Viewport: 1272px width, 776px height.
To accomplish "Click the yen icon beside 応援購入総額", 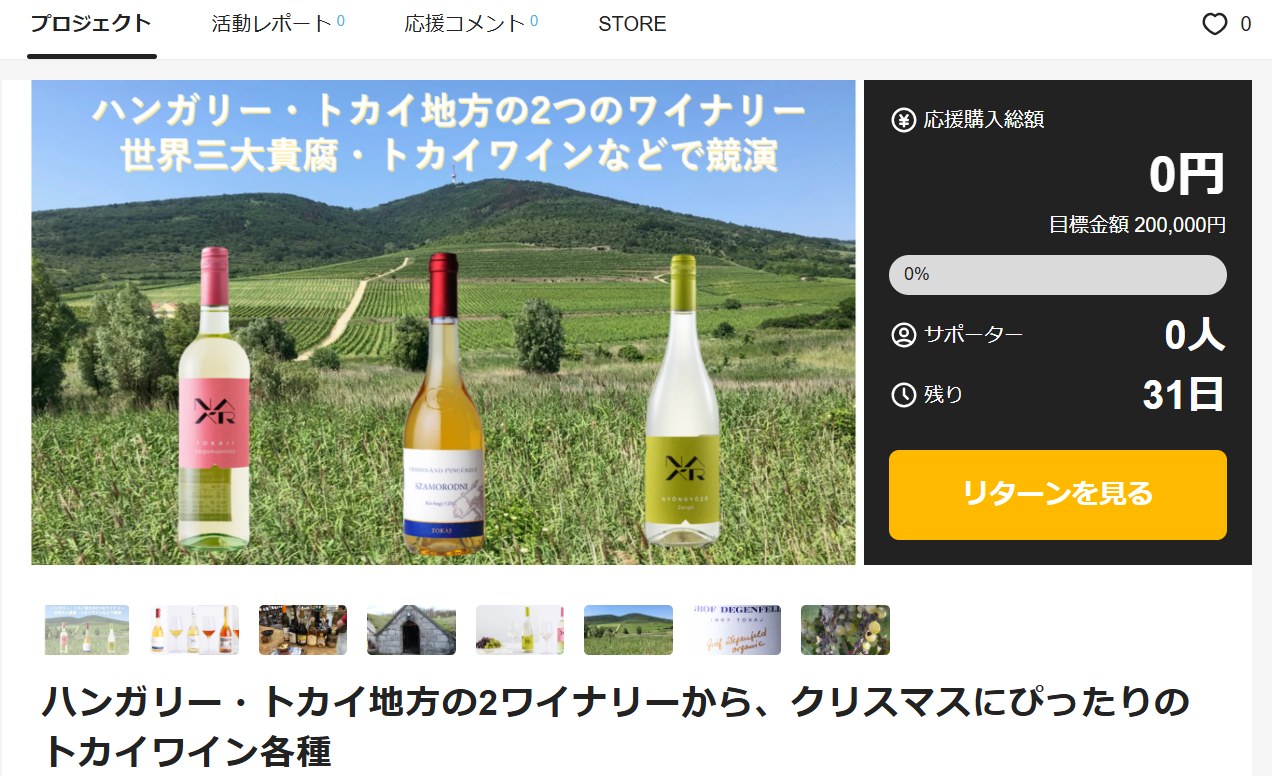I will click(903, 120).
